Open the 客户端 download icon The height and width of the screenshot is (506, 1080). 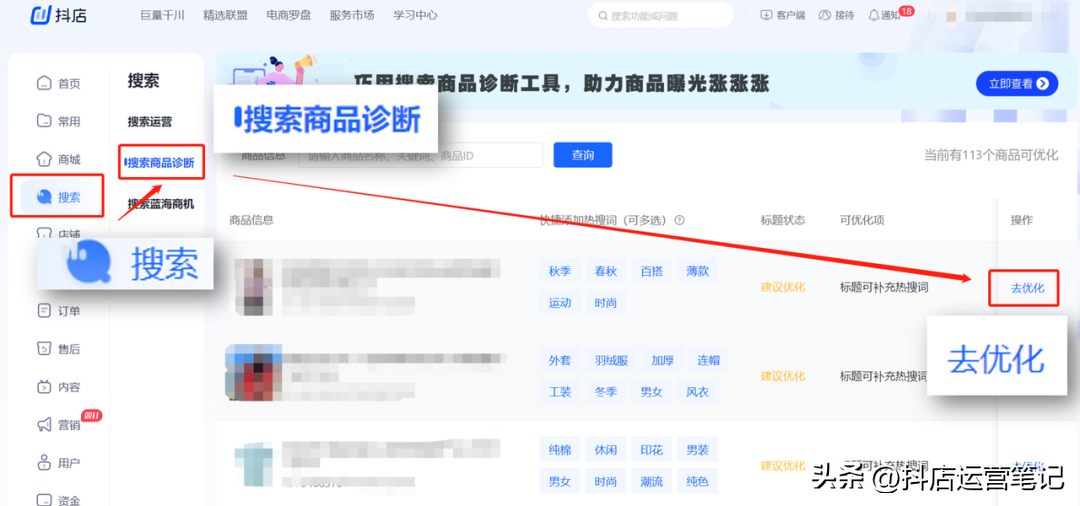click(x=782, y=15)
